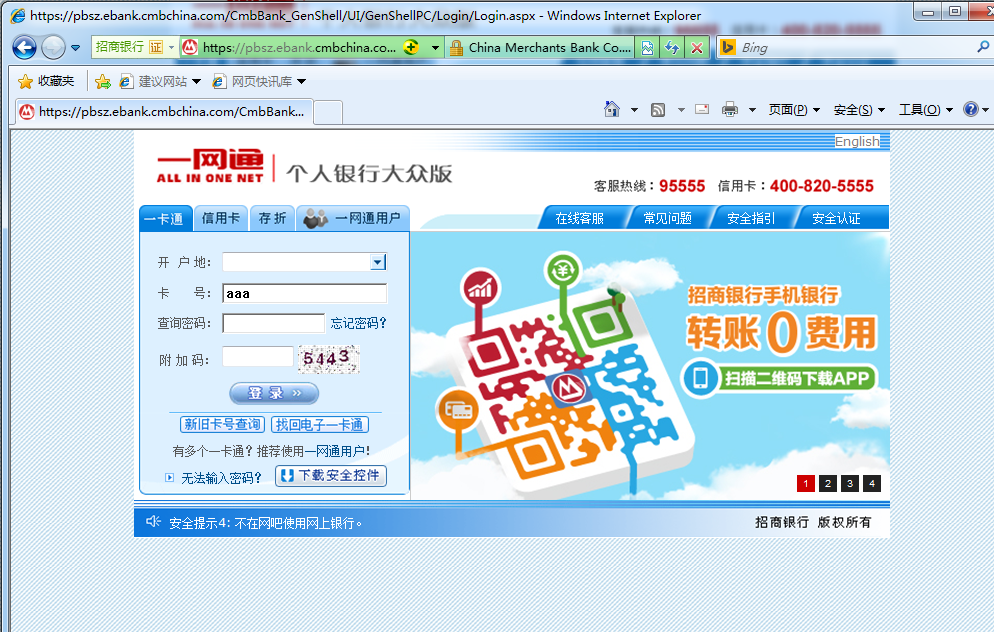Expand the Home button dropdown arrow
This screenshot has height=632, width=994.
pos(634,110)
